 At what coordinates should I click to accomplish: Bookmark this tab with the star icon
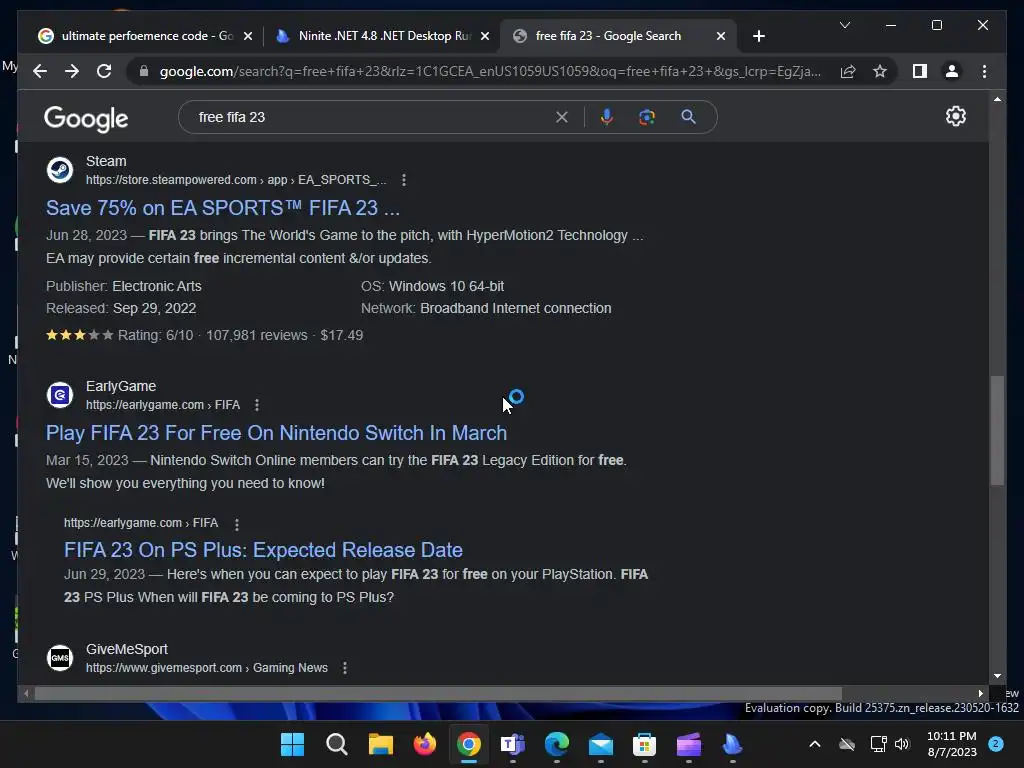click(x=880, y=71)
